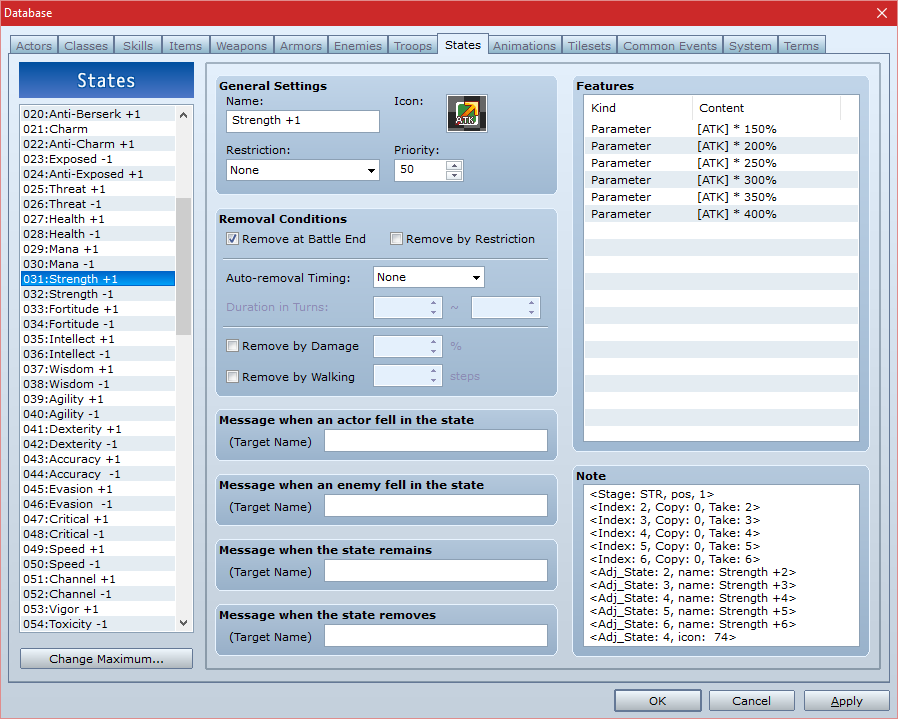Open the Restriction dropdown
This screenshot has width=898, height=719.
[x=302, y=170]
